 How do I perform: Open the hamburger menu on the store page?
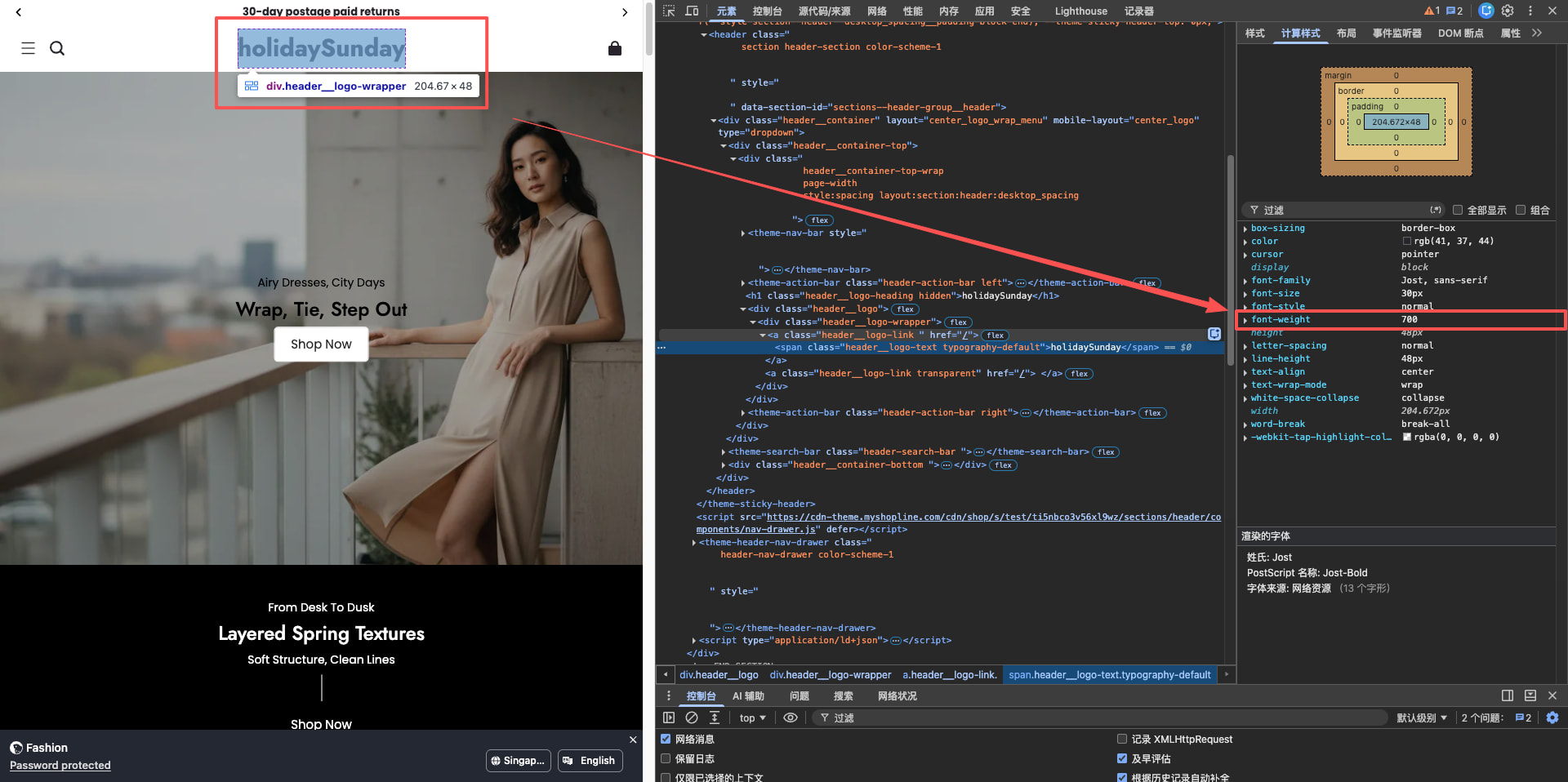pos(28,48)
